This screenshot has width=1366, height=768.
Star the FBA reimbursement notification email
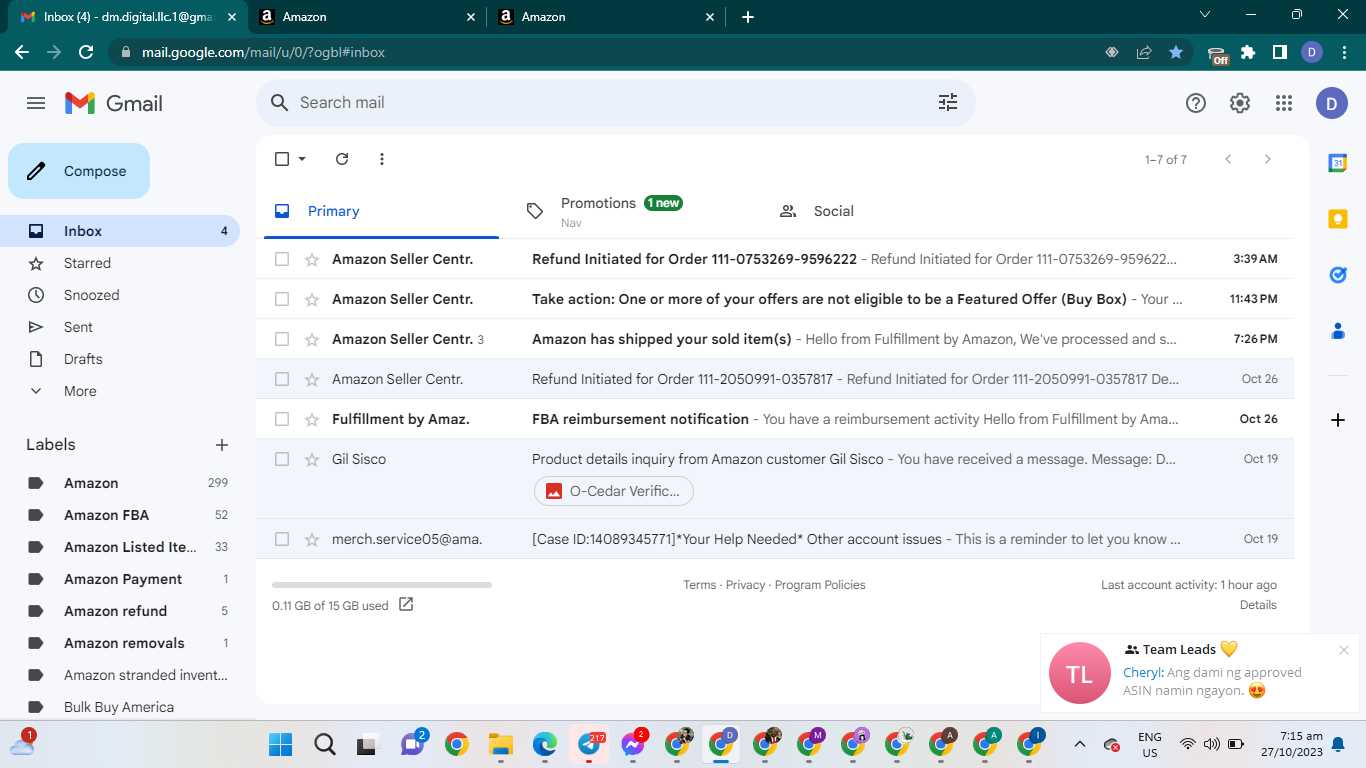coord(312,419)
